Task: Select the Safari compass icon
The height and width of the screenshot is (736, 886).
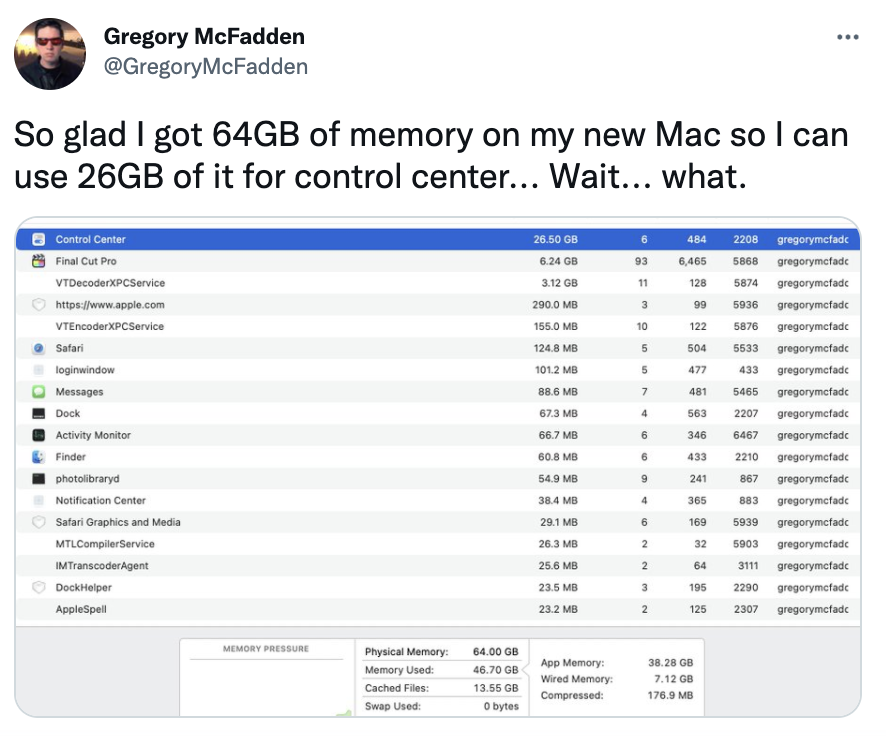Action: (x=39, y=348)
